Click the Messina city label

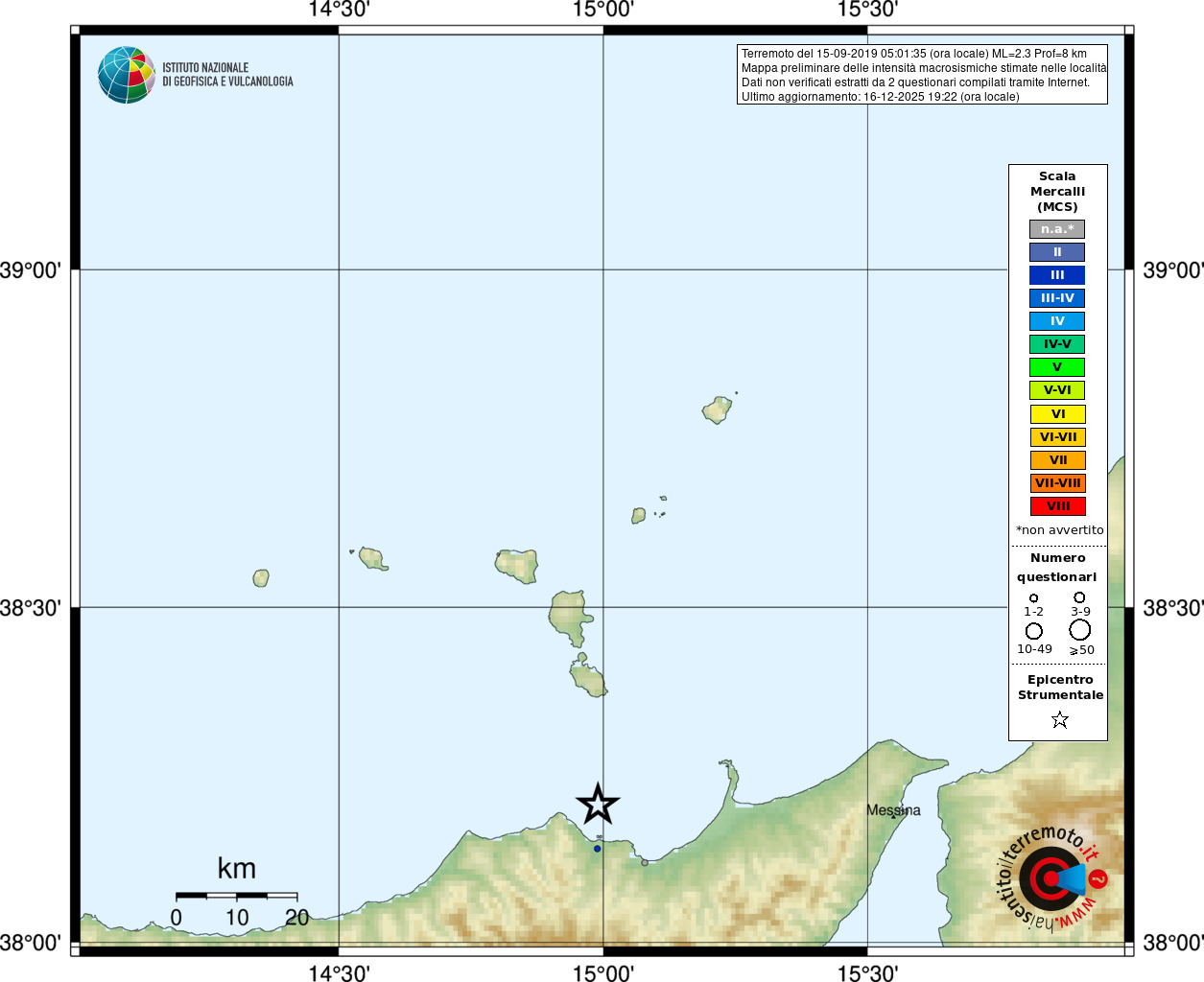pos(893,810)
